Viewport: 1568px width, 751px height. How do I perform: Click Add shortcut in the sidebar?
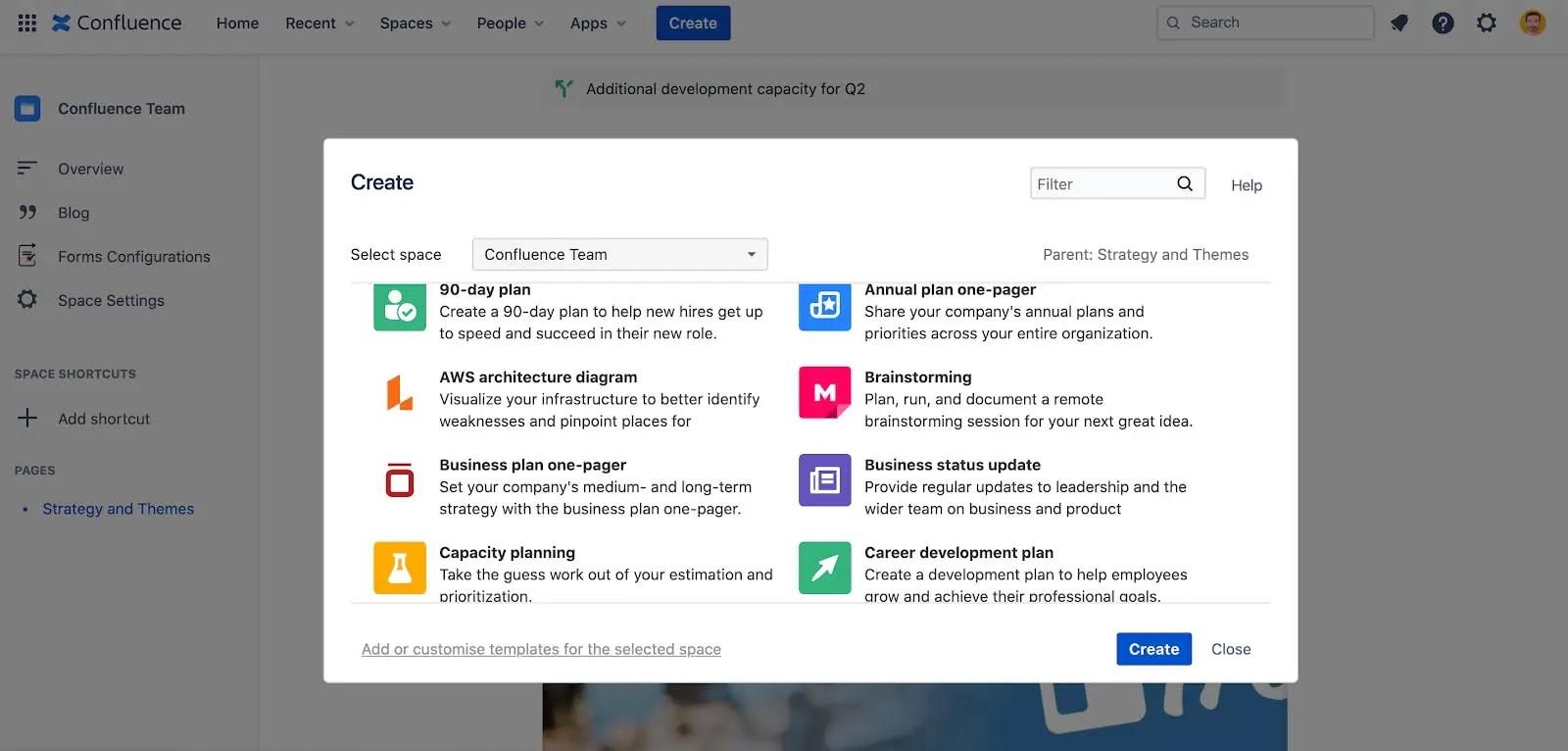pos(104,419)
